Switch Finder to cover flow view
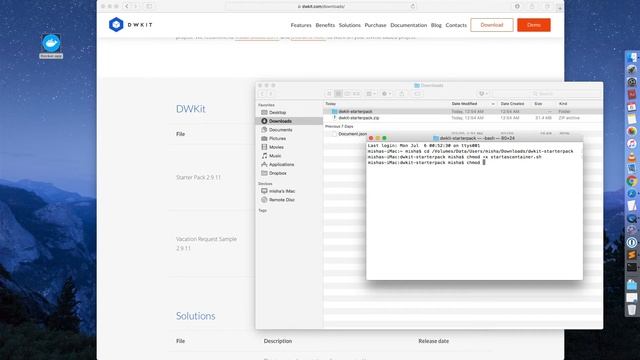Image resolution: width=640 pixels, height=360 pixels. click(356, 94)
